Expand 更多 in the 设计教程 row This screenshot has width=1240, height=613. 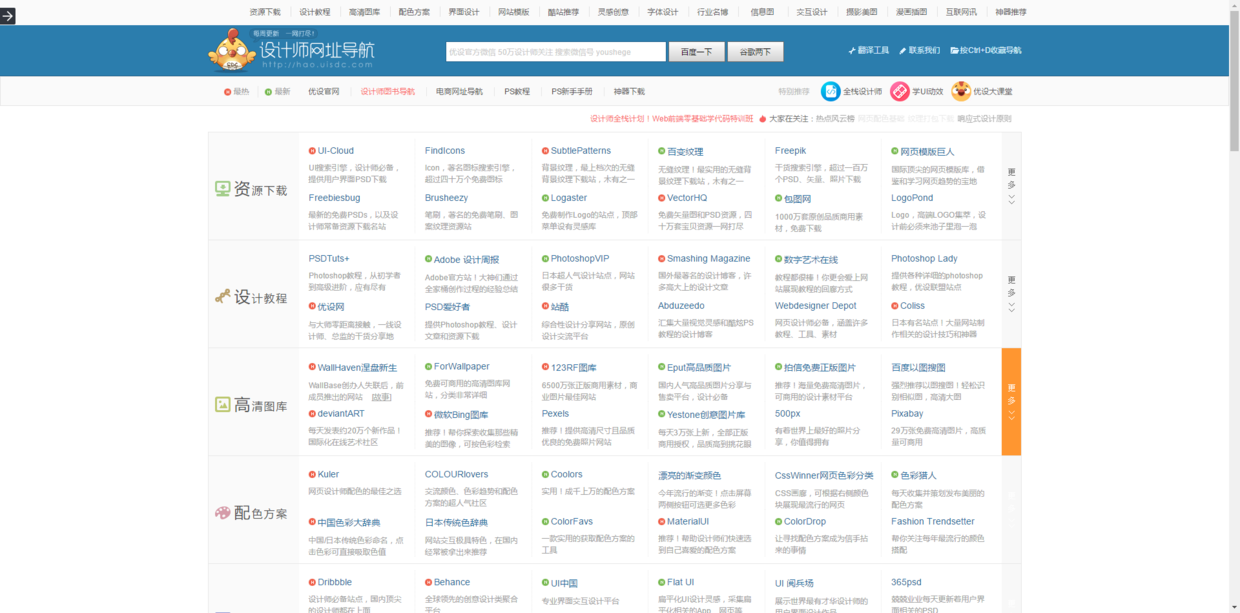coord(1011,294)
